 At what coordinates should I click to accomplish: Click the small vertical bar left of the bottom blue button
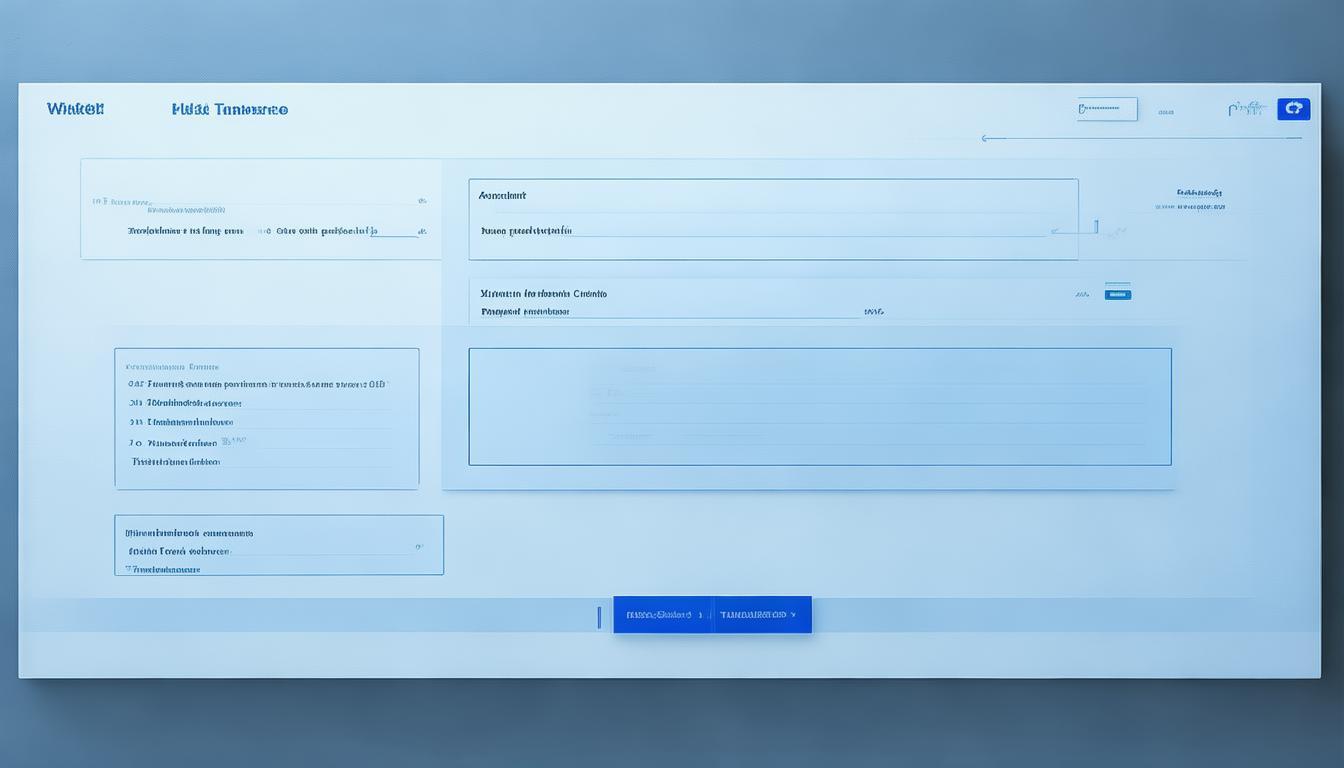pos(599,616)
